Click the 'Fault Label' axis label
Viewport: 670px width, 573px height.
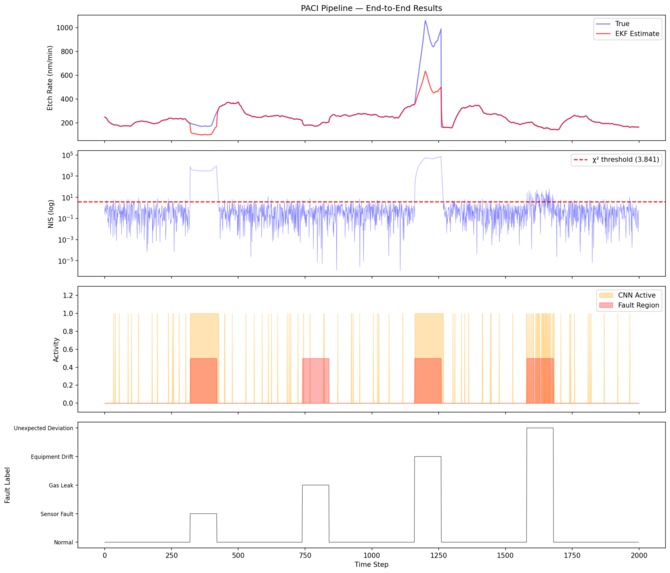click(7, 485)
